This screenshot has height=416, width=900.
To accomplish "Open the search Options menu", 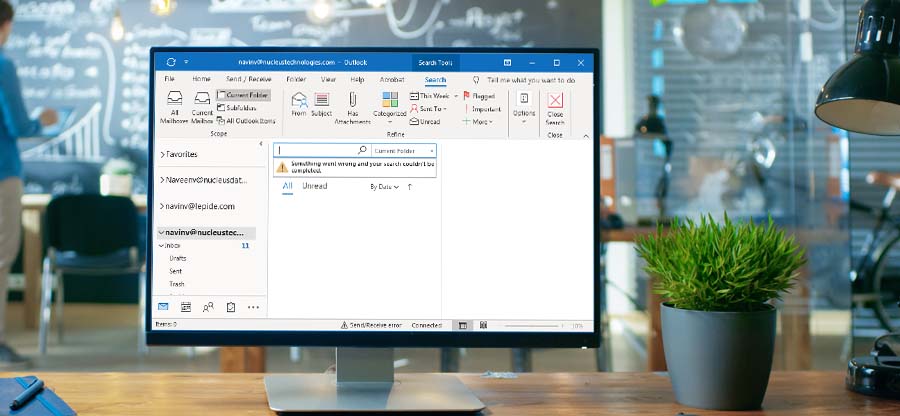I will coord(524,107).
